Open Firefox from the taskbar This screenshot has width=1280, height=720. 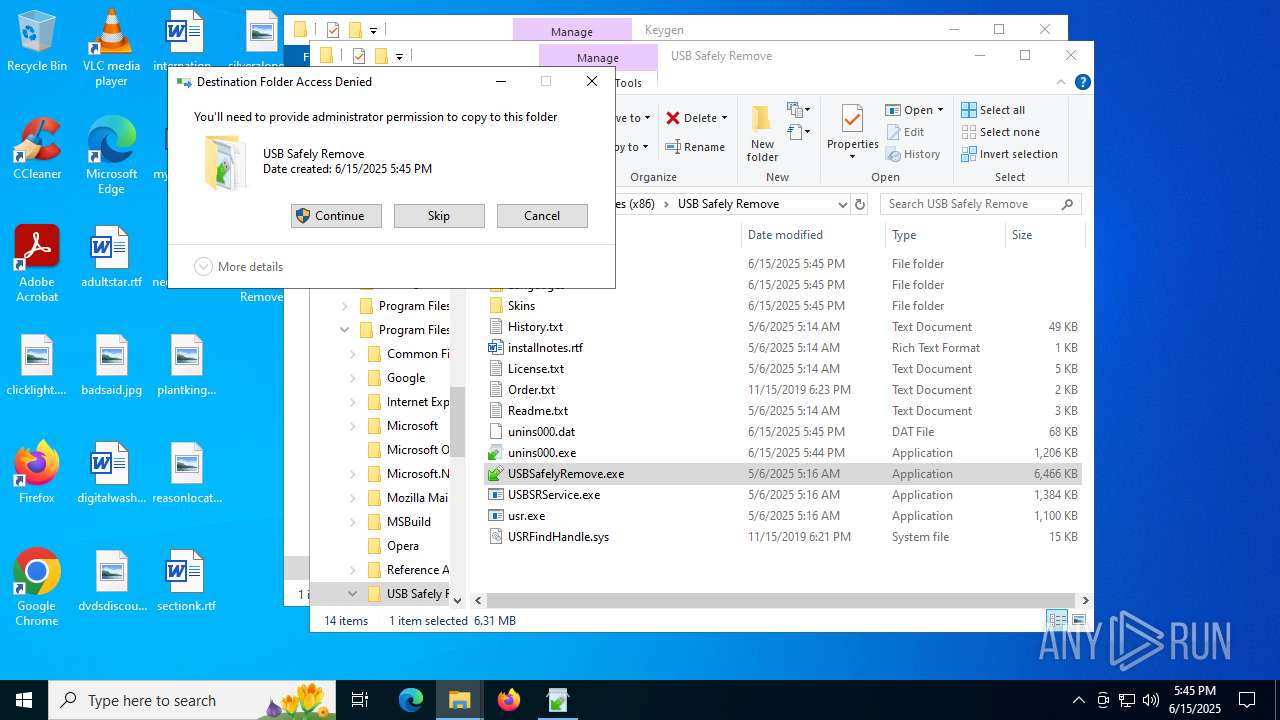click(508, 700)
